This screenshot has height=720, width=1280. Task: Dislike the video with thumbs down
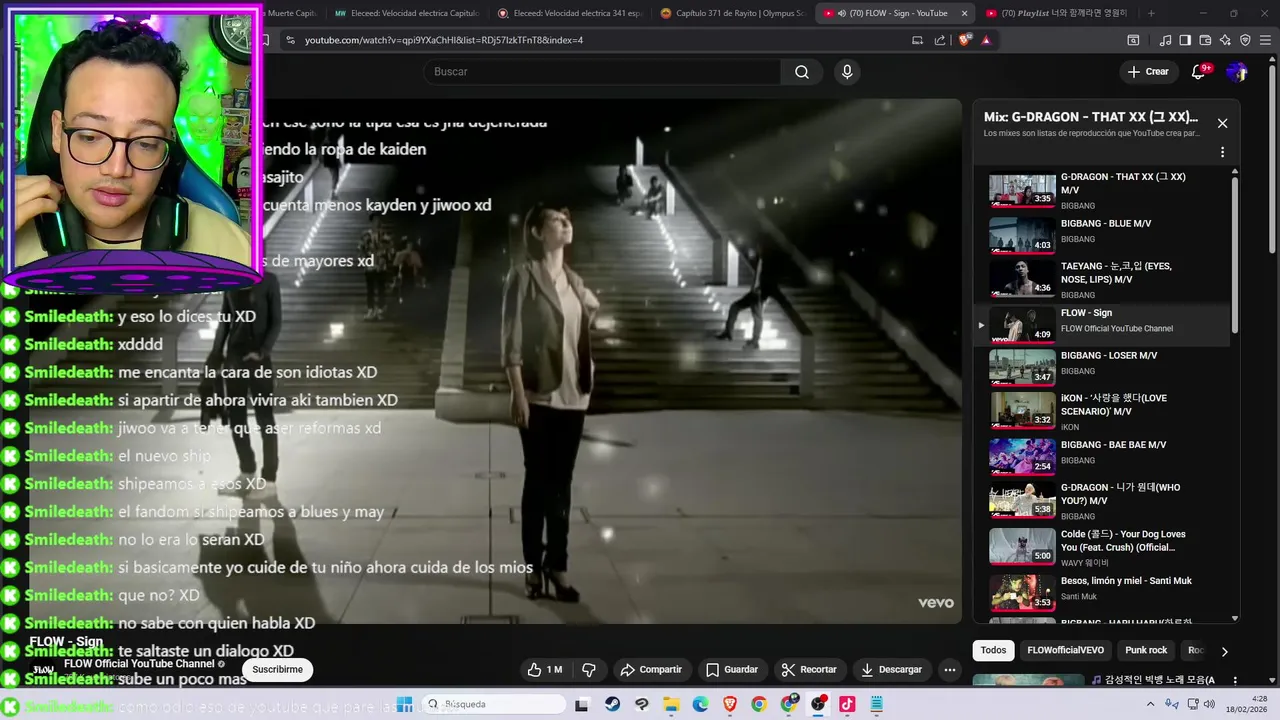(589, 670)
